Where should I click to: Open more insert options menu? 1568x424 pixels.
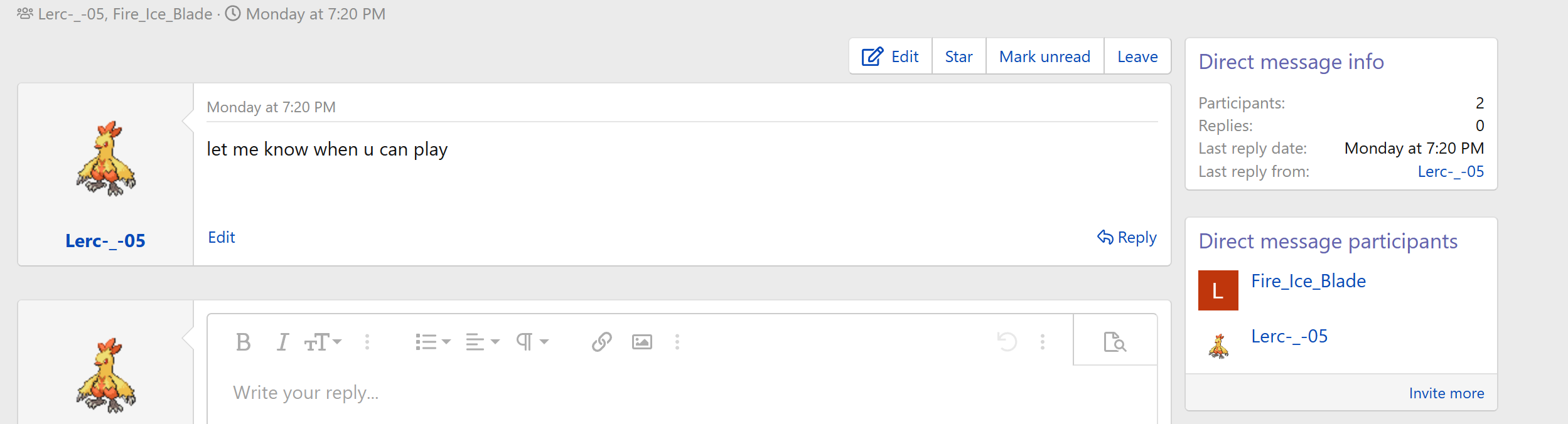(x=677, y=342)
